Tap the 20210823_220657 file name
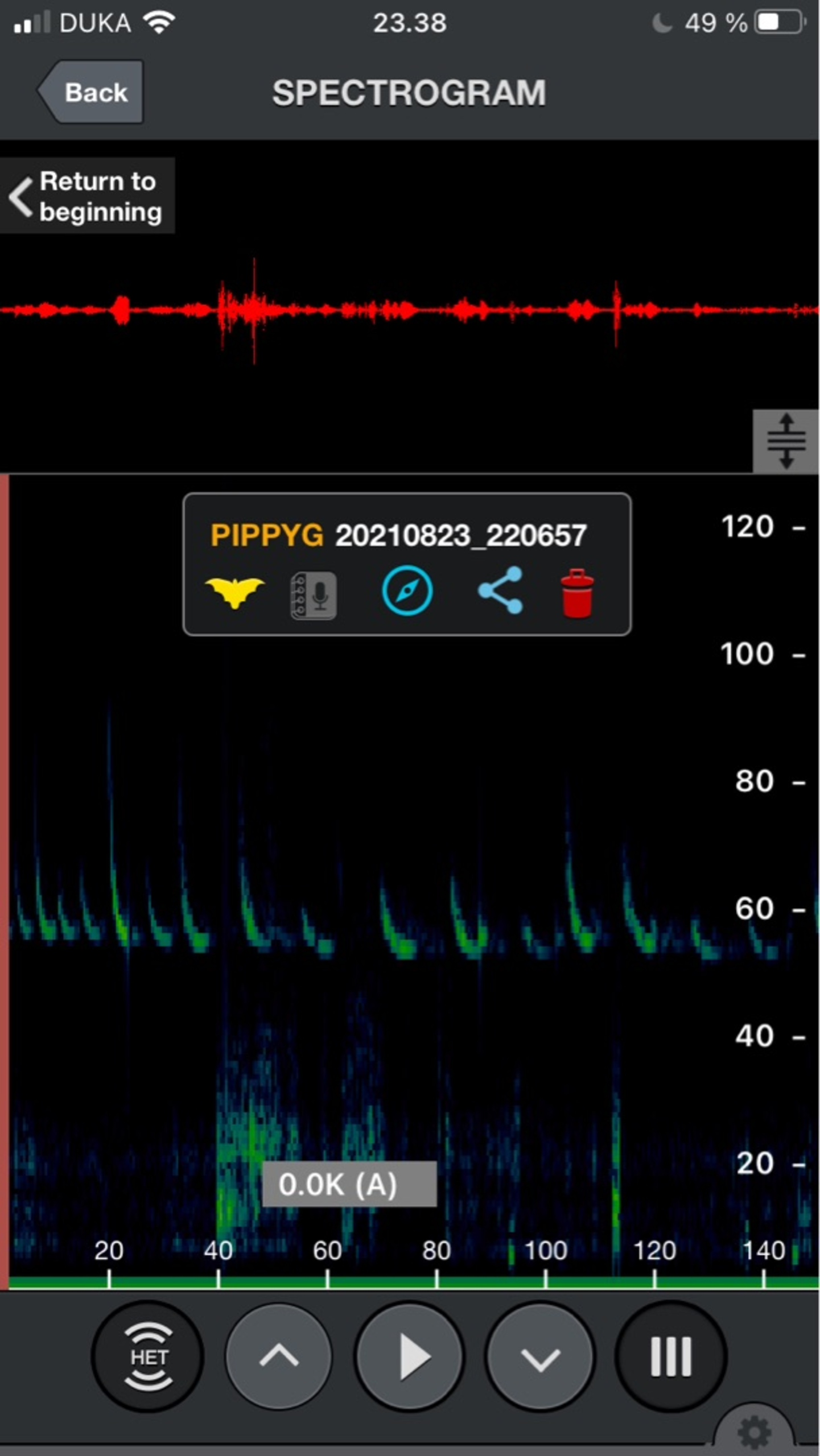Viewport: 820px width, 1456px height. coord(460,535)
